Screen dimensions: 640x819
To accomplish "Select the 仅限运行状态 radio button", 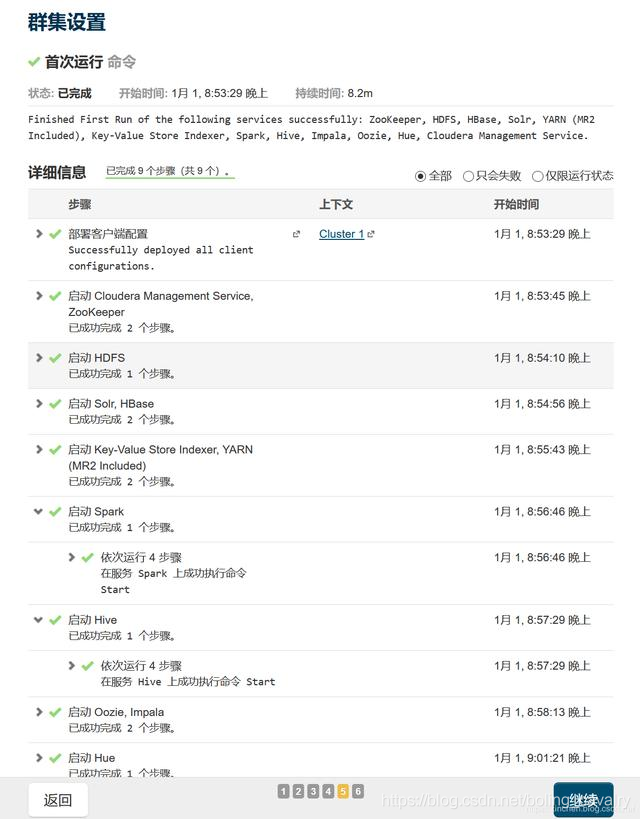I will coord(537,177).
